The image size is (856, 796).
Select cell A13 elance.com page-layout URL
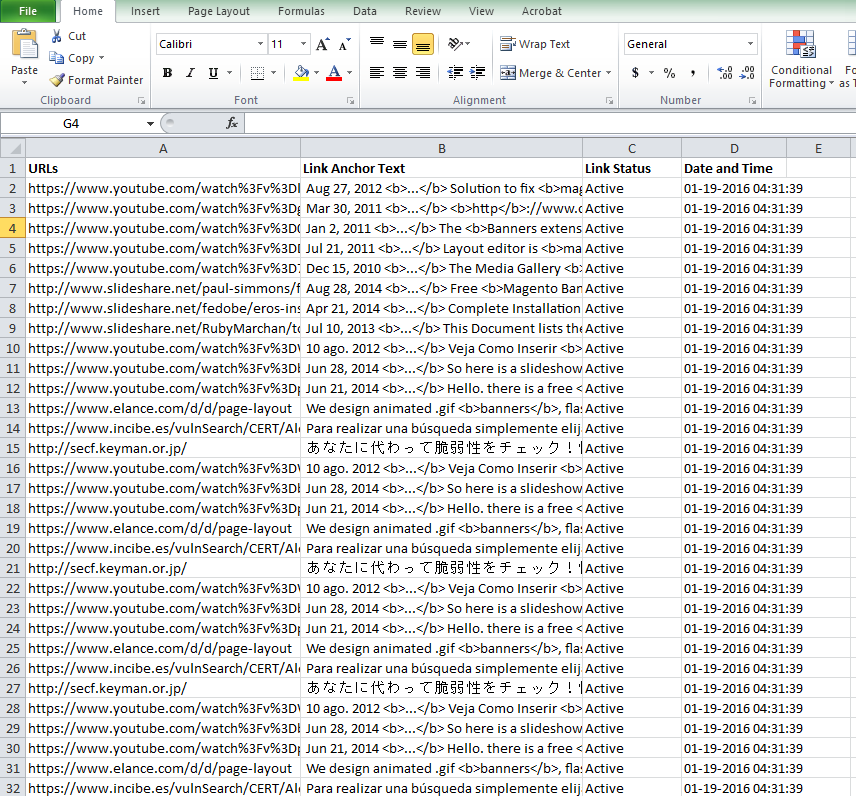click(163, 408)
